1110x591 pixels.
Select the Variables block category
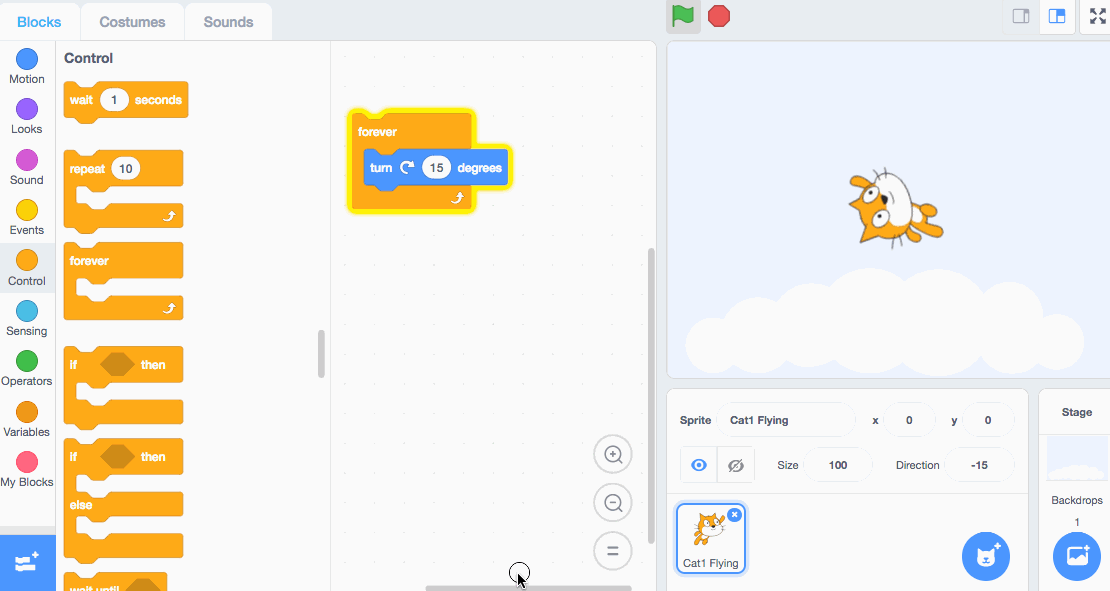pos(27,420)
